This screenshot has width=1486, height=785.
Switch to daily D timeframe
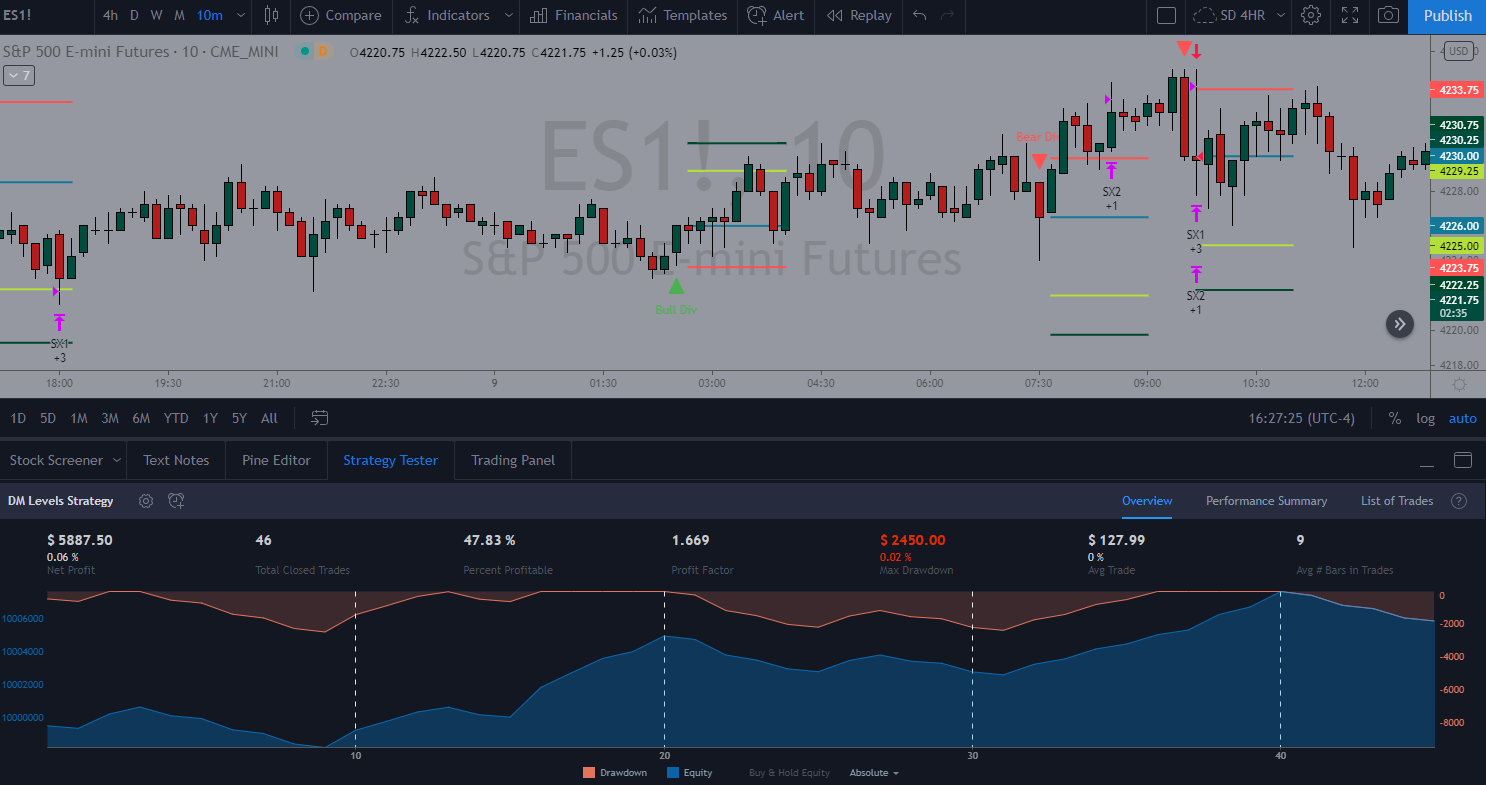pyautogui.click(x=134, y=15)
